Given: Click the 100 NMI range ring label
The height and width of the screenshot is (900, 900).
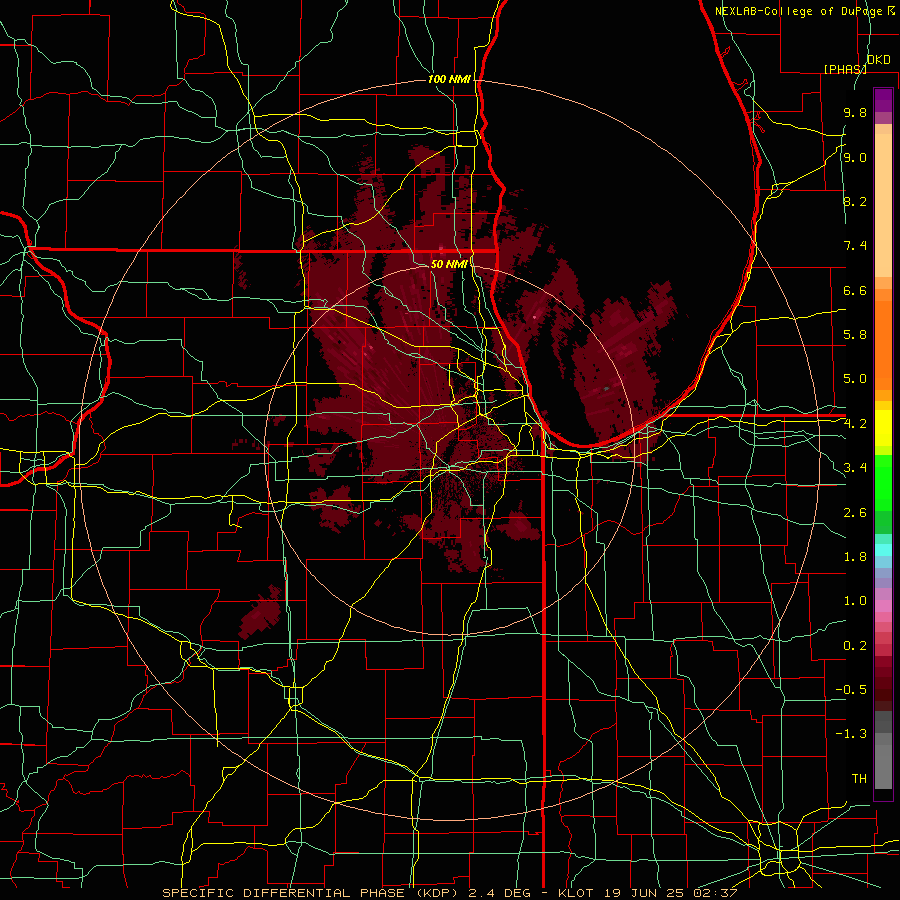Looking at the screenshot, I should pyautogui.click(x=449, y=79).
